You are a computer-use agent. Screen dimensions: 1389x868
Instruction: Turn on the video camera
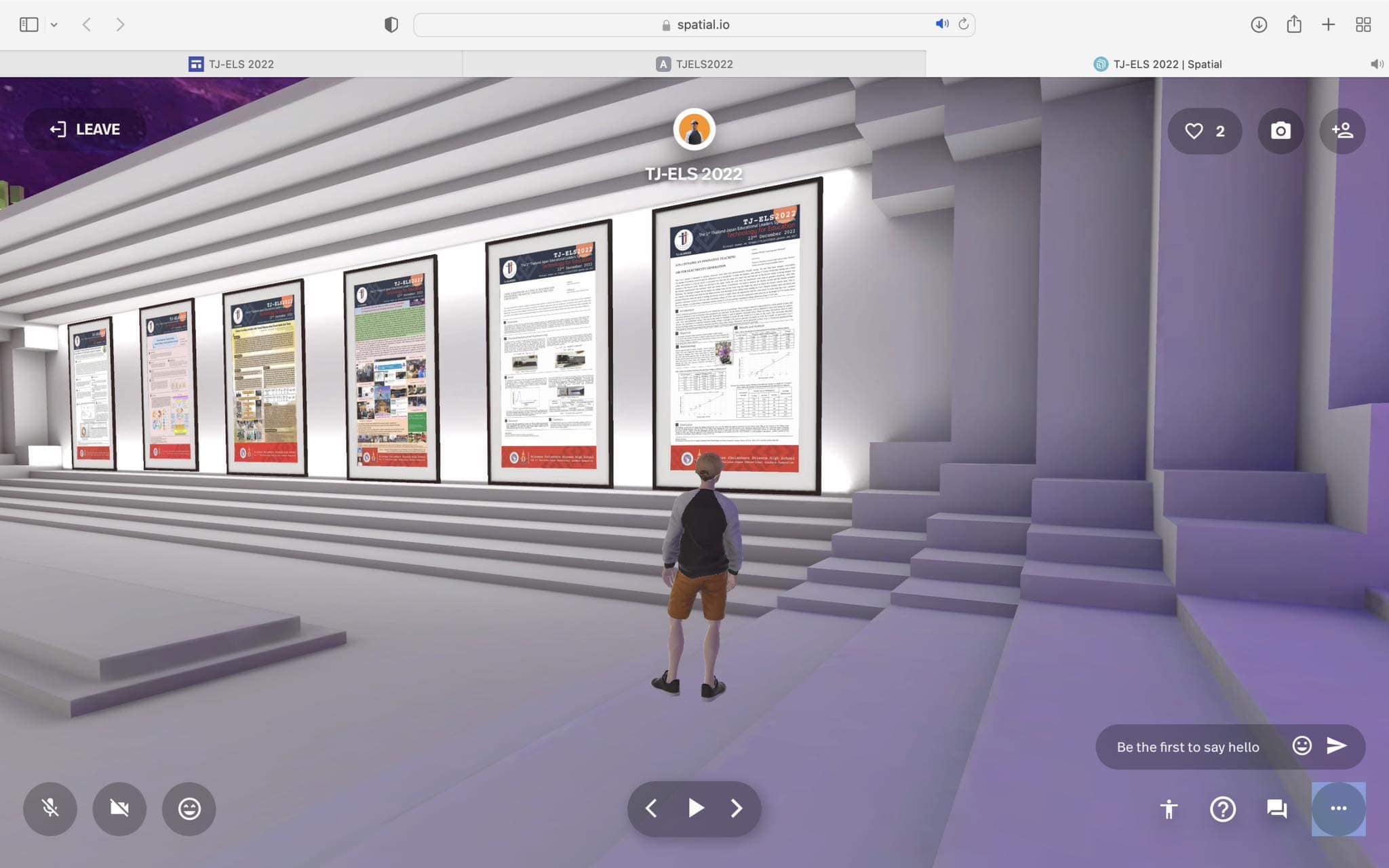(119, 808)
